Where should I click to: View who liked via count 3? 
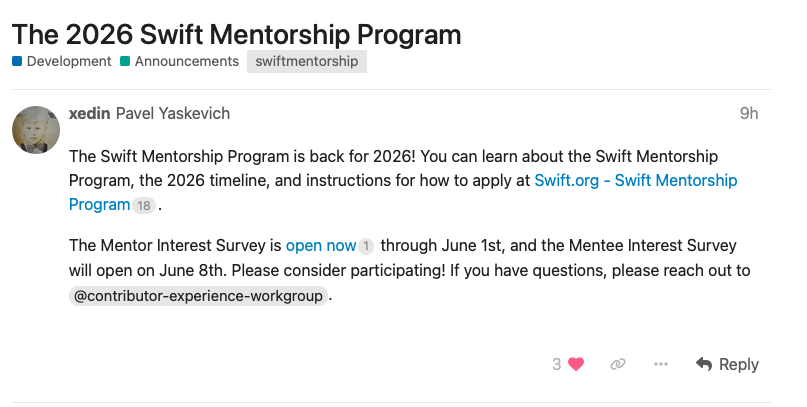tap(556, 364)
